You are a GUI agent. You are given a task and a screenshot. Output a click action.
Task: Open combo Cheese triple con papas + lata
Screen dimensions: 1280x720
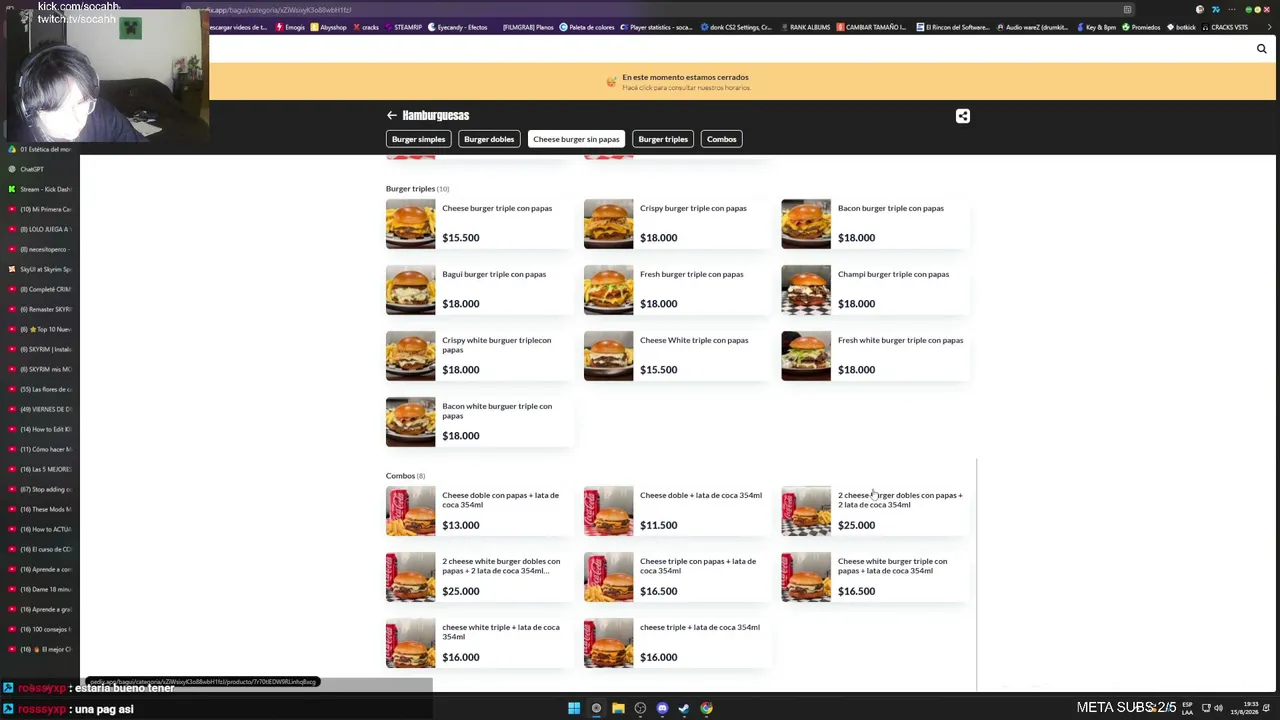point(678,576)
